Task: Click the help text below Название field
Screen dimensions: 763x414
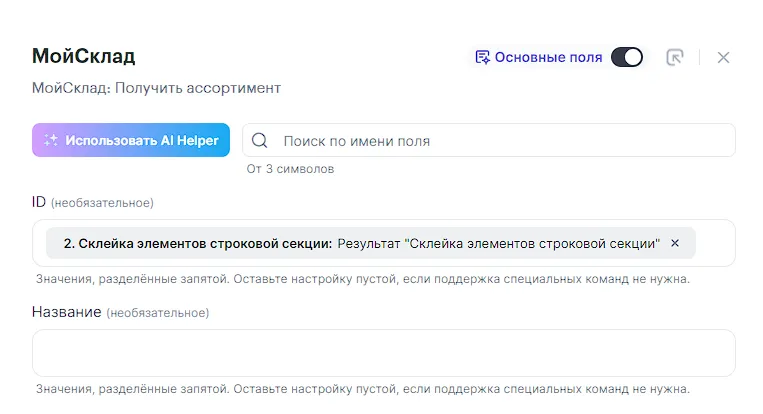Action: 362,389
